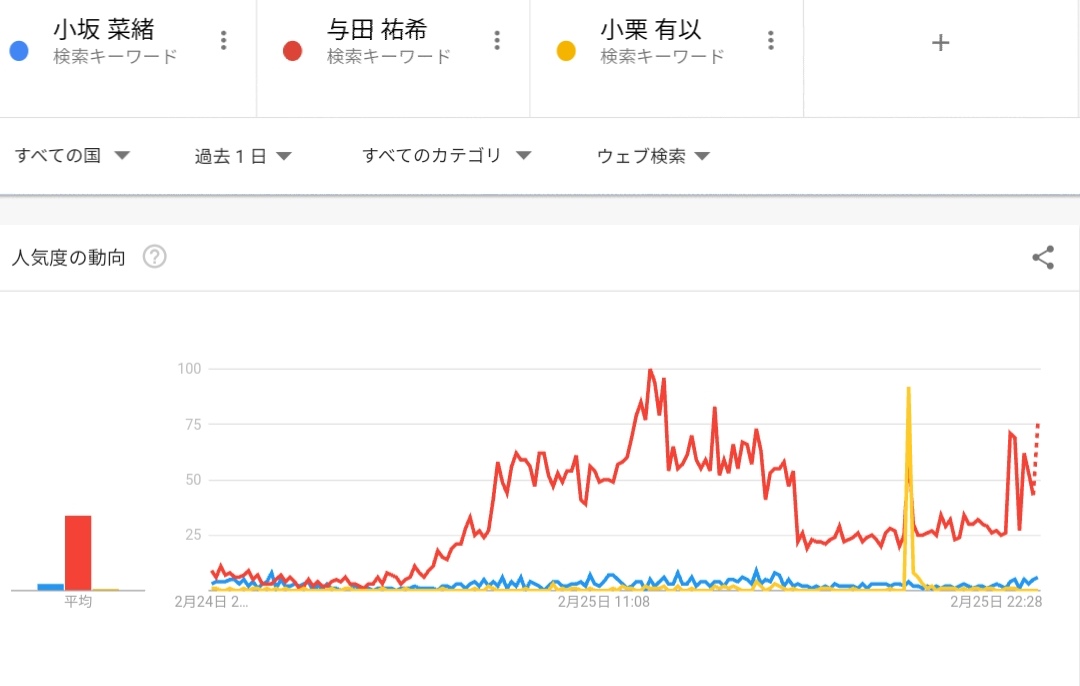Open options menu for 小栗 有以
Viewport: 1080px width, 686px height.
[770, 40]
